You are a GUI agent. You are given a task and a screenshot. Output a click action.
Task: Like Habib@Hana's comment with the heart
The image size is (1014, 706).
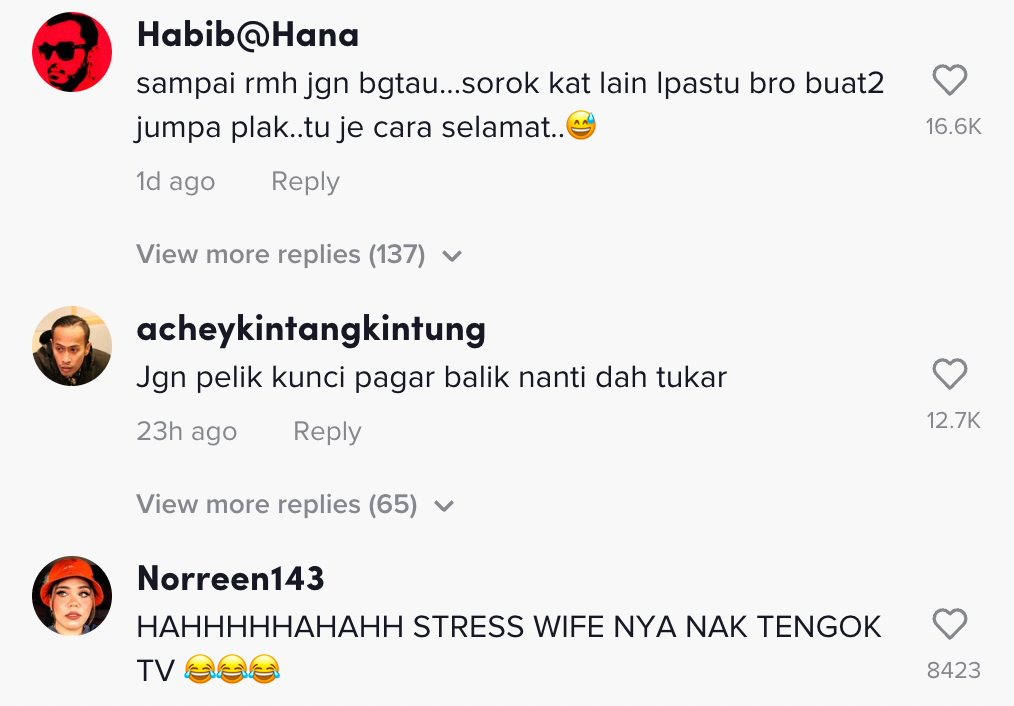tap(949, 80)
